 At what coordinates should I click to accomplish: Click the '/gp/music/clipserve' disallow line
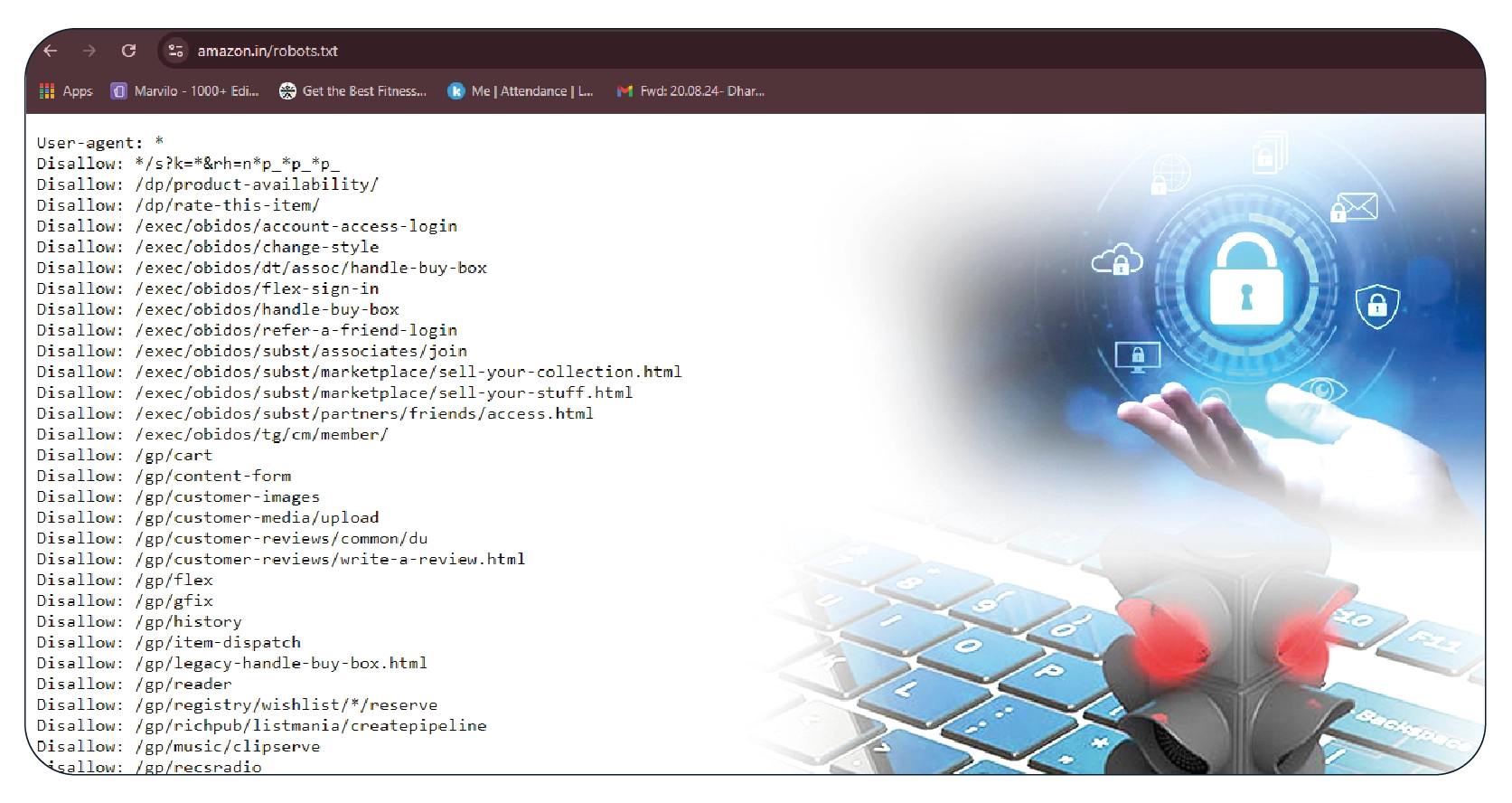coord(178,746)
